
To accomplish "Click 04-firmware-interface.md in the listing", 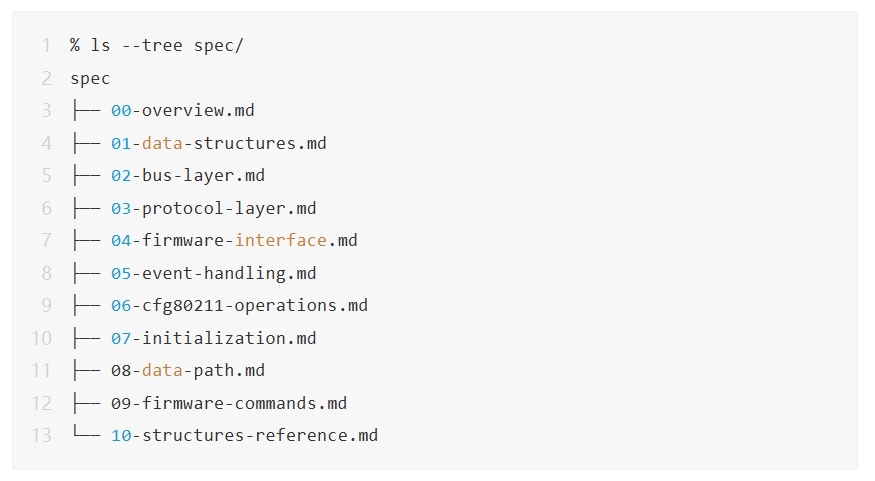I will (x=234, y=240).
